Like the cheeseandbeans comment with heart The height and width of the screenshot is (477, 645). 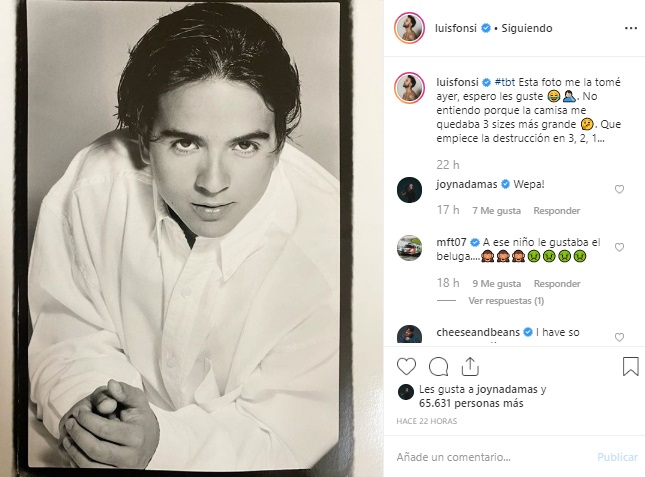click(620, 337)
